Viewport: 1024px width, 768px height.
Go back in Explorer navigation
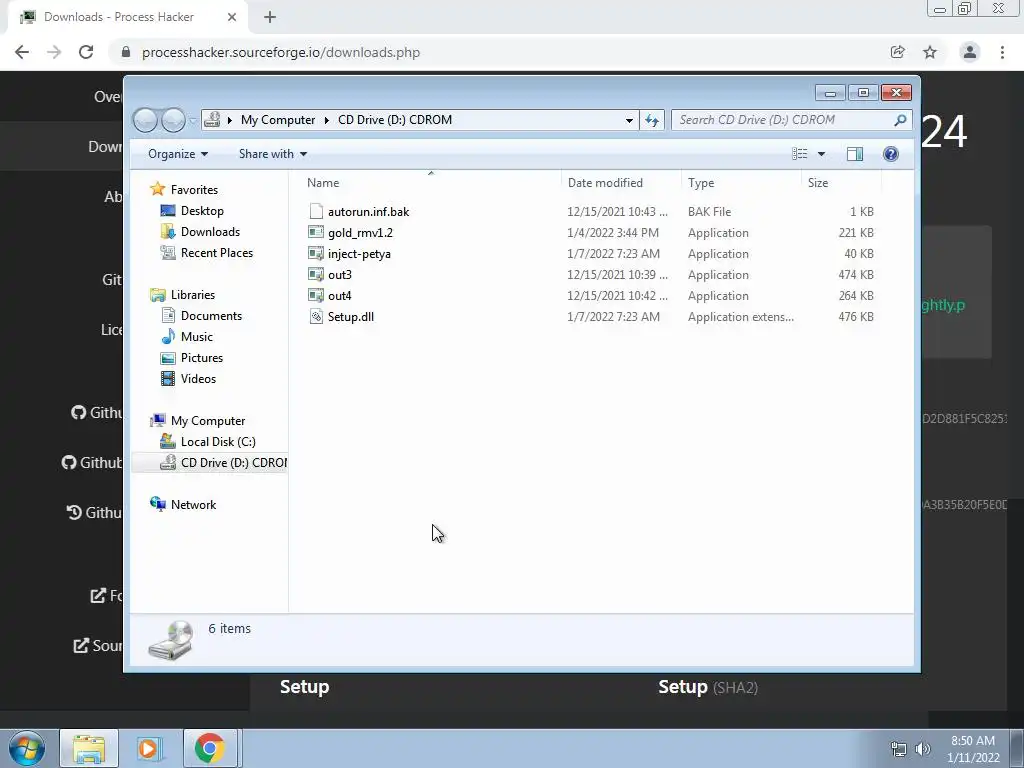coord(145,120)
